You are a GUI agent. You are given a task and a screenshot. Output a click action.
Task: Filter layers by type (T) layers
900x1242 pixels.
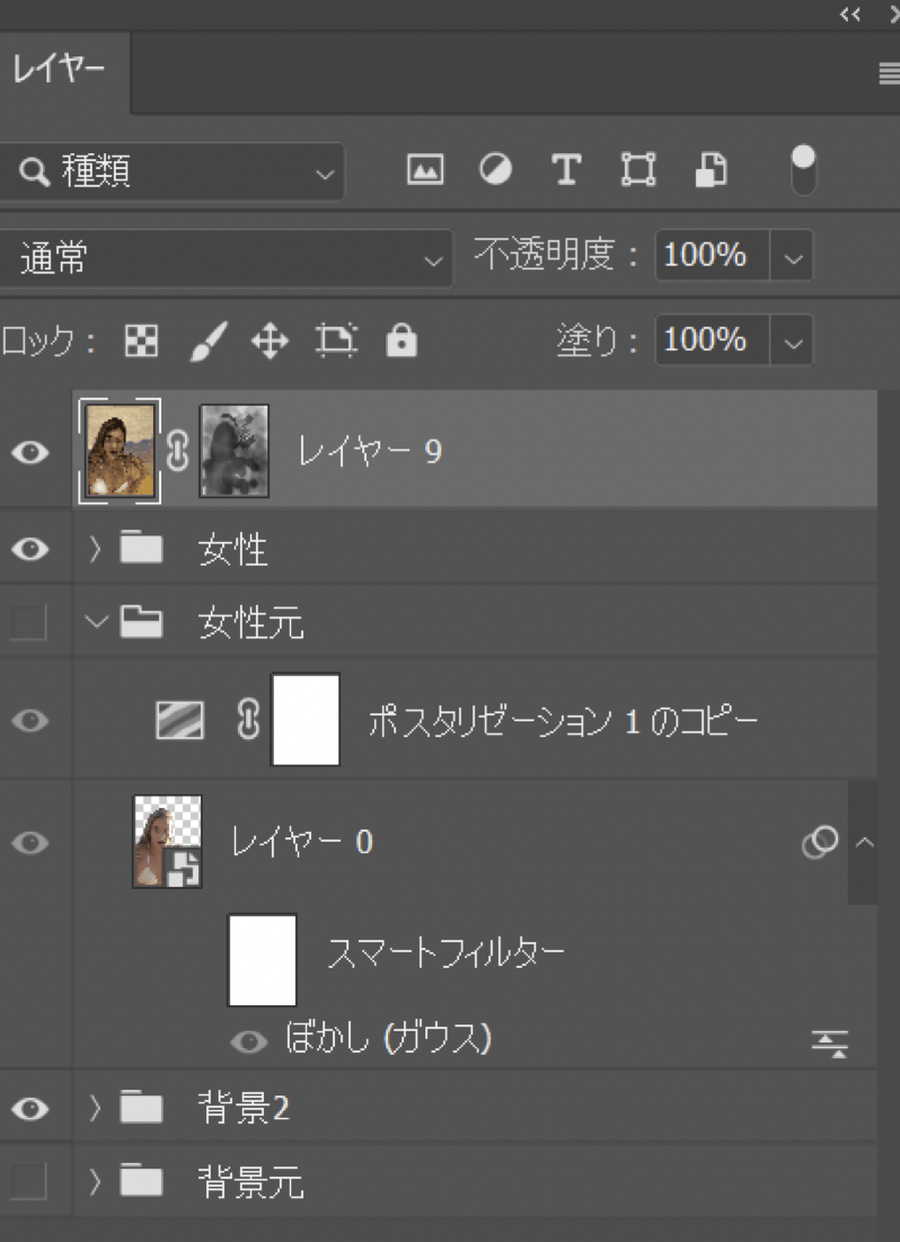pos(567,170)
